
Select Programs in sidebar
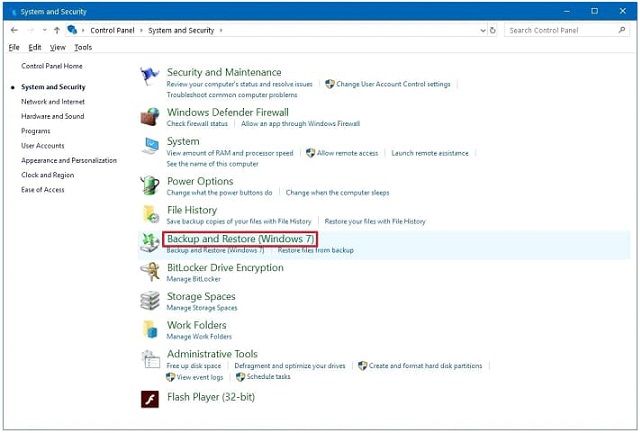click(x=36, y=131)
